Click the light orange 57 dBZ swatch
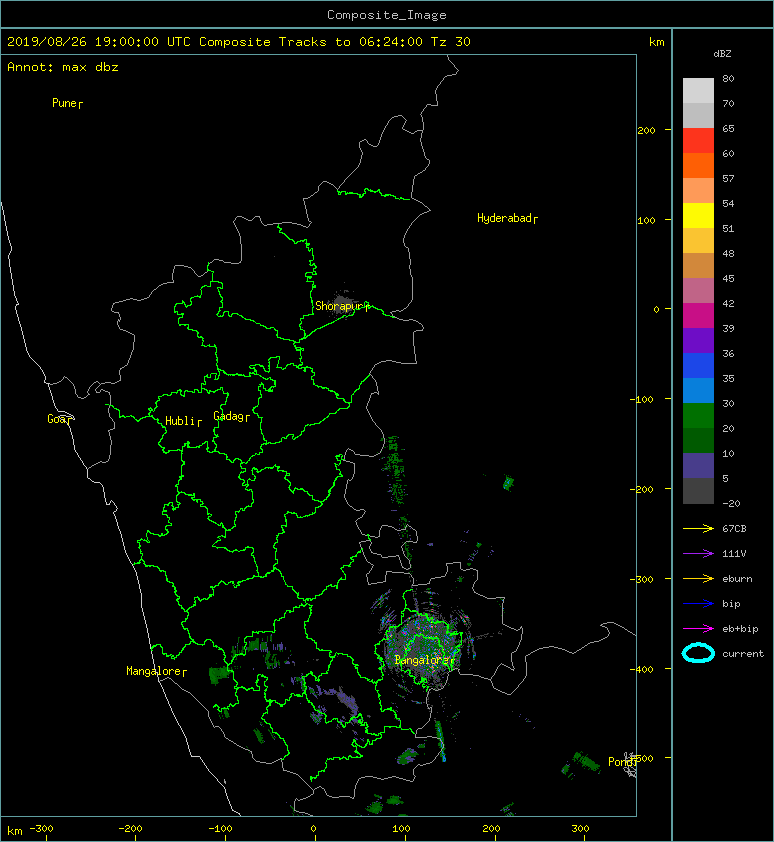Viewport: 774px width, 842px height. pos(698,190)
